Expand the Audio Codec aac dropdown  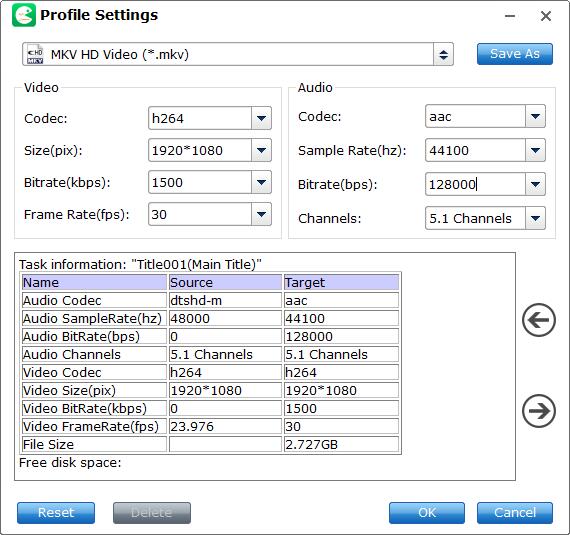[x=535, y=116]
